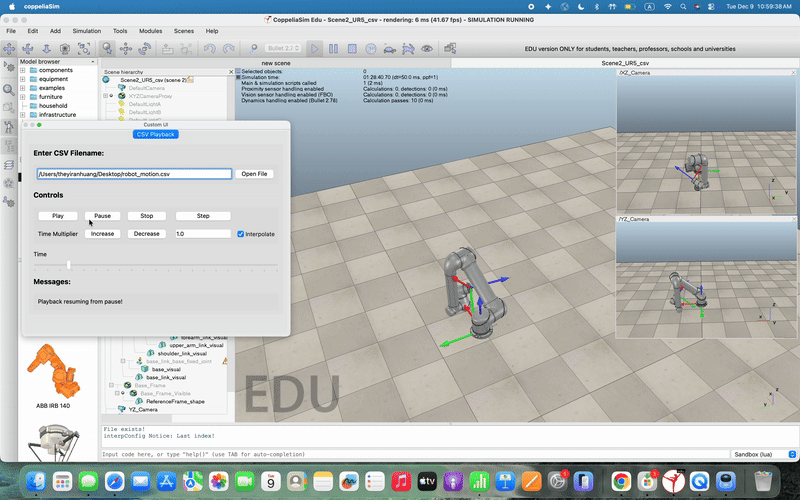Click the undo arrow

[210, 48]
